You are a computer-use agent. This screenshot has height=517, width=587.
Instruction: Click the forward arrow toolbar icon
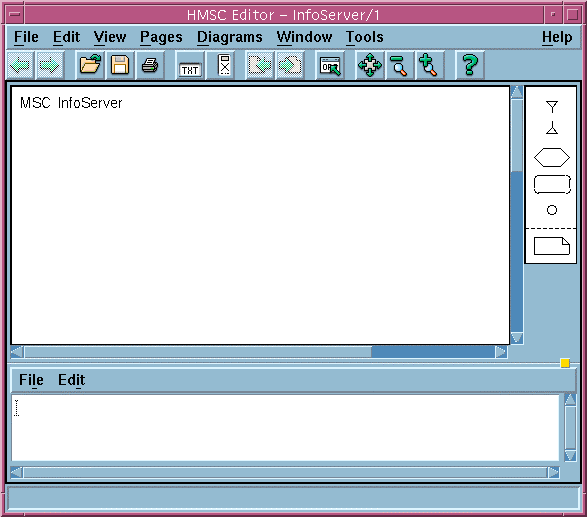point(50,66)
